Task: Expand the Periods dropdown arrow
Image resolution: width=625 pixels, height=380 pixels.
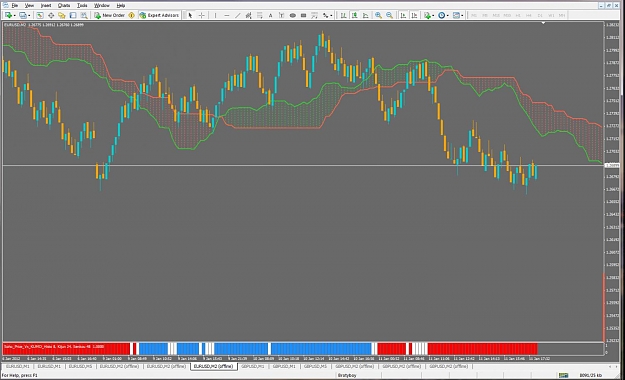Action: [448, 16]
